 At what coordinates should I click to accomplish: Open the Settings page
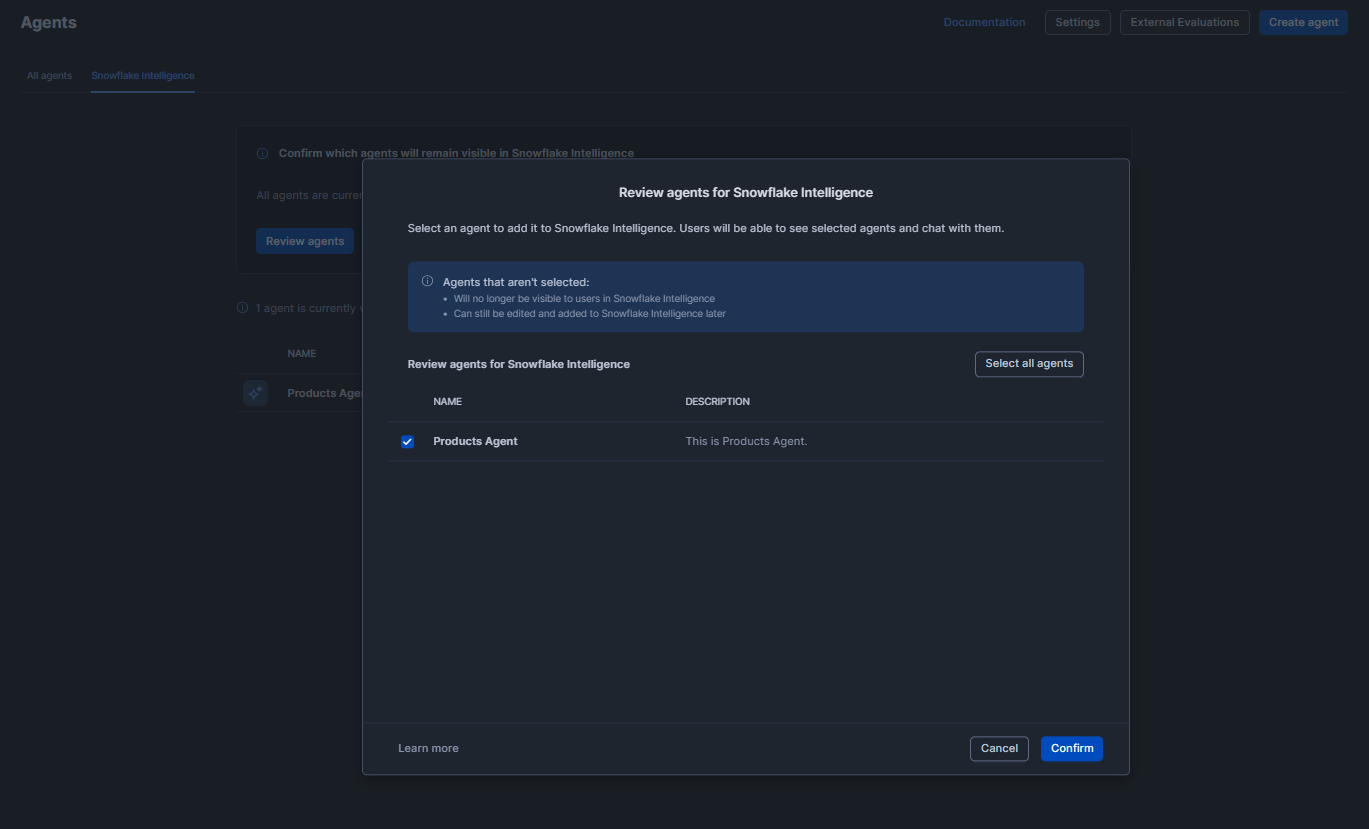(x=1077, y=21)
